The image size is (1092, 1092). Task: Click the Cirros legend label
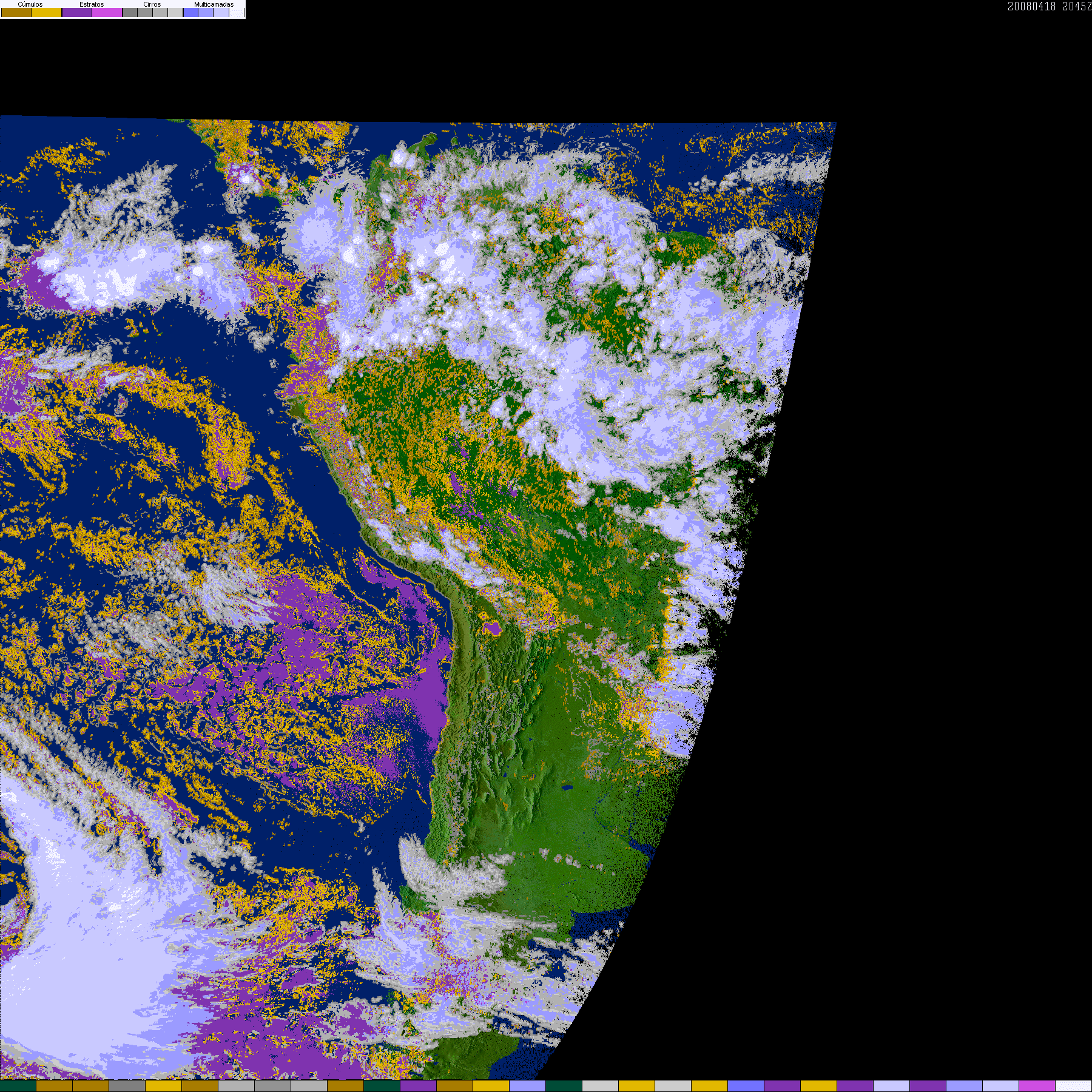tap(152, 4)
